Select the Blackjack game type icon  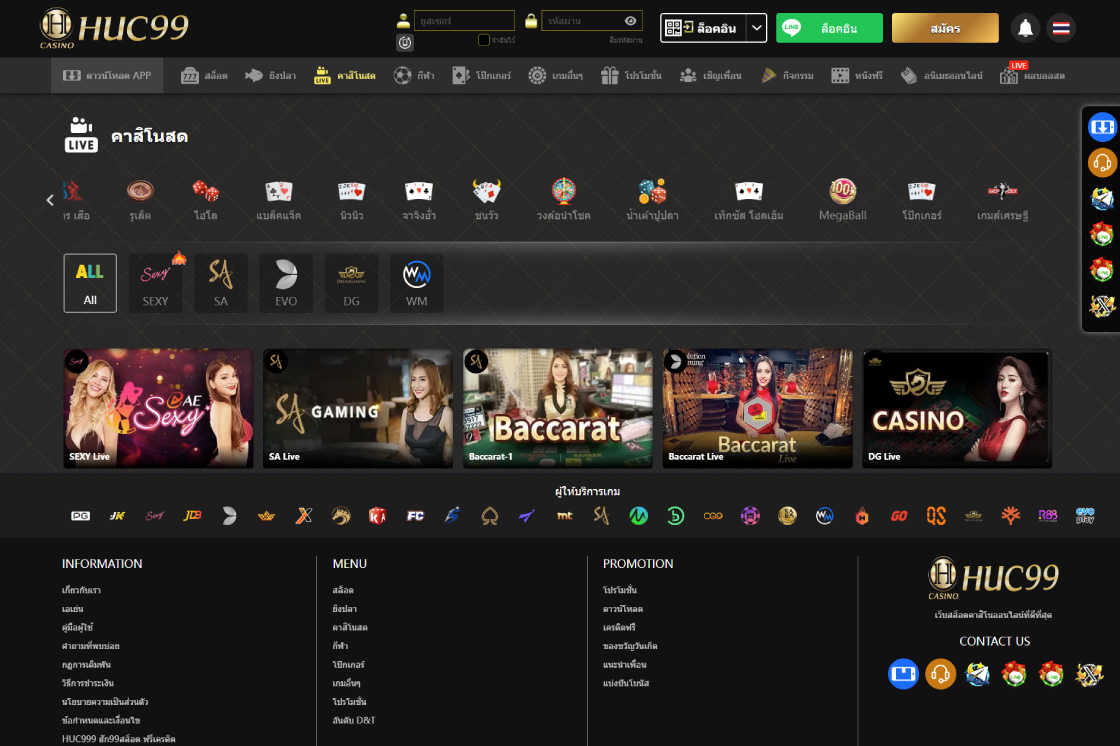coord(279,200)
